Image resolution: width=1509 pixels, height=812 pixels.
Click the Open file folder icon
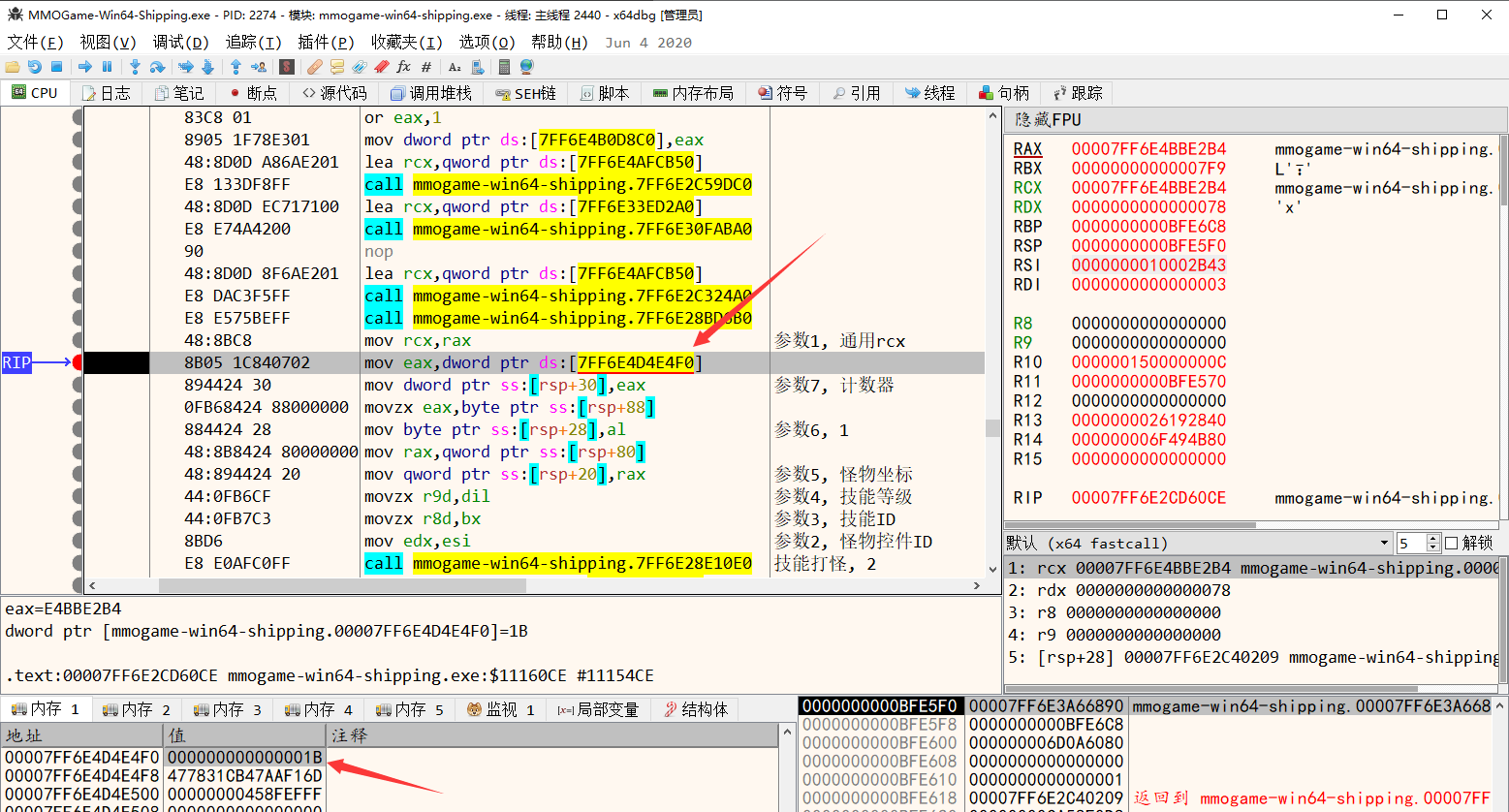tap(13, 67)
